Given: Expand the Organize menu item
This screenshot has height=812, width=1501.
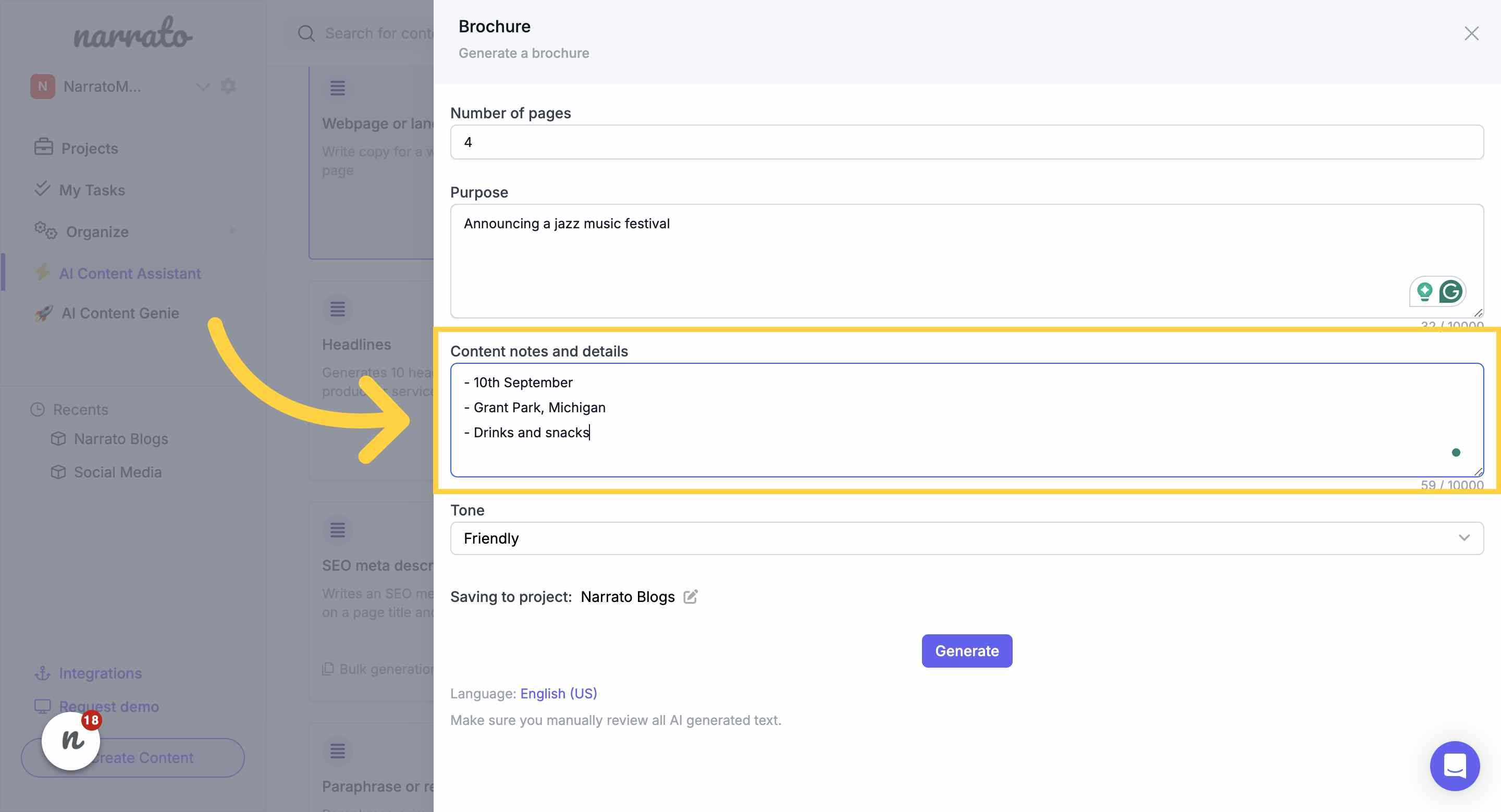Looking at the screenshot, I should pos(97,231).
